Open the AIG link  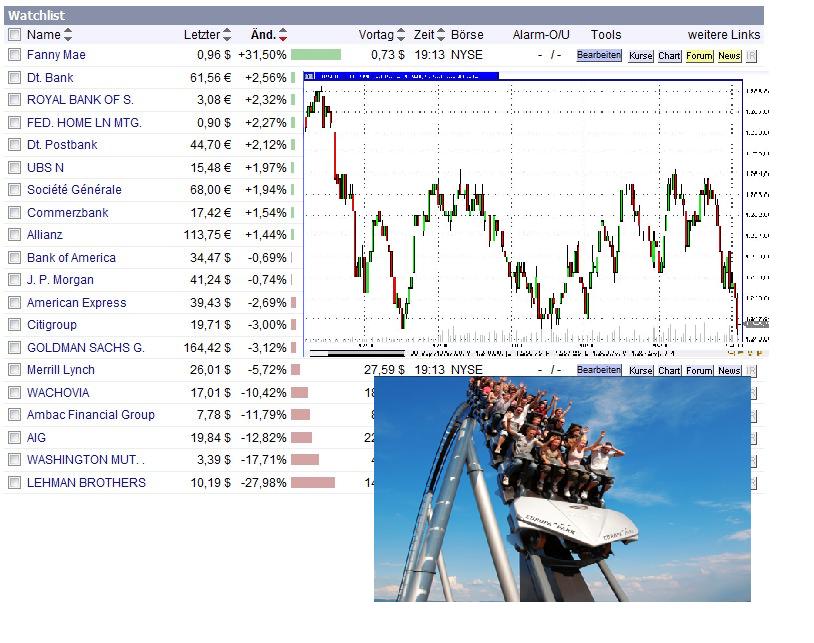pyautogui.click(x=36, y=438)
